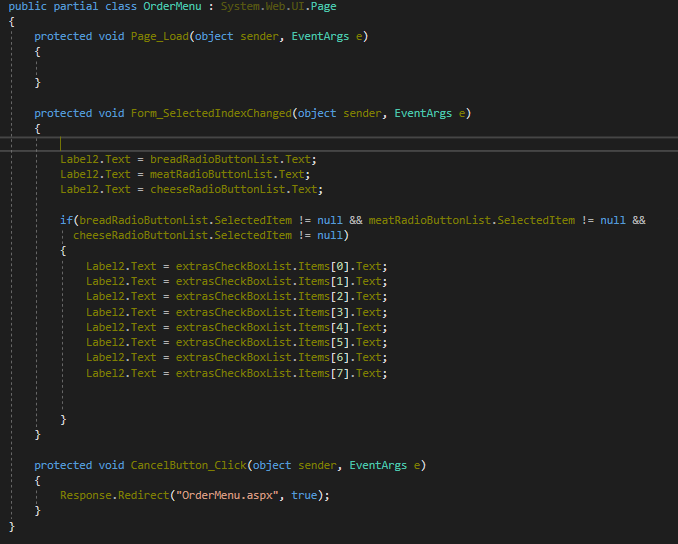
Task: Click the "OrderMenu.aspx" string literal
Action: (227, 495)
